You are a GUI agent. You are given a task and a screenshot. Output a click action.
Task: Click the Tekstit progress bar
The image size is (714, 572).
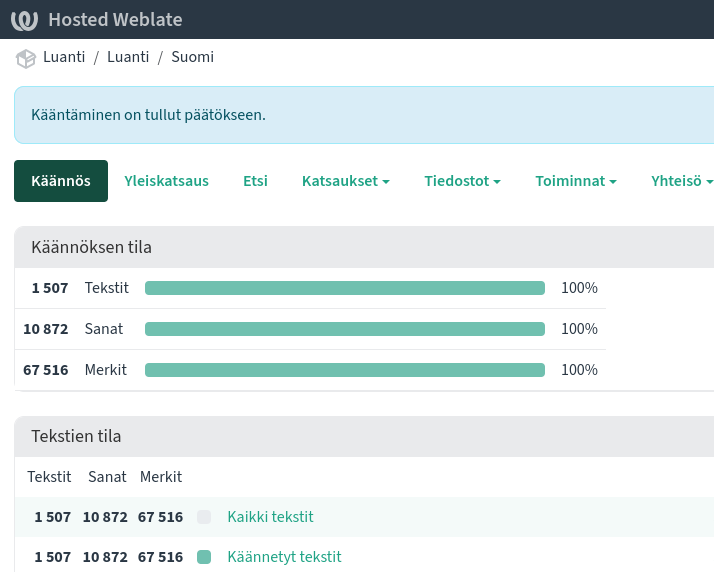coord(345,288)
